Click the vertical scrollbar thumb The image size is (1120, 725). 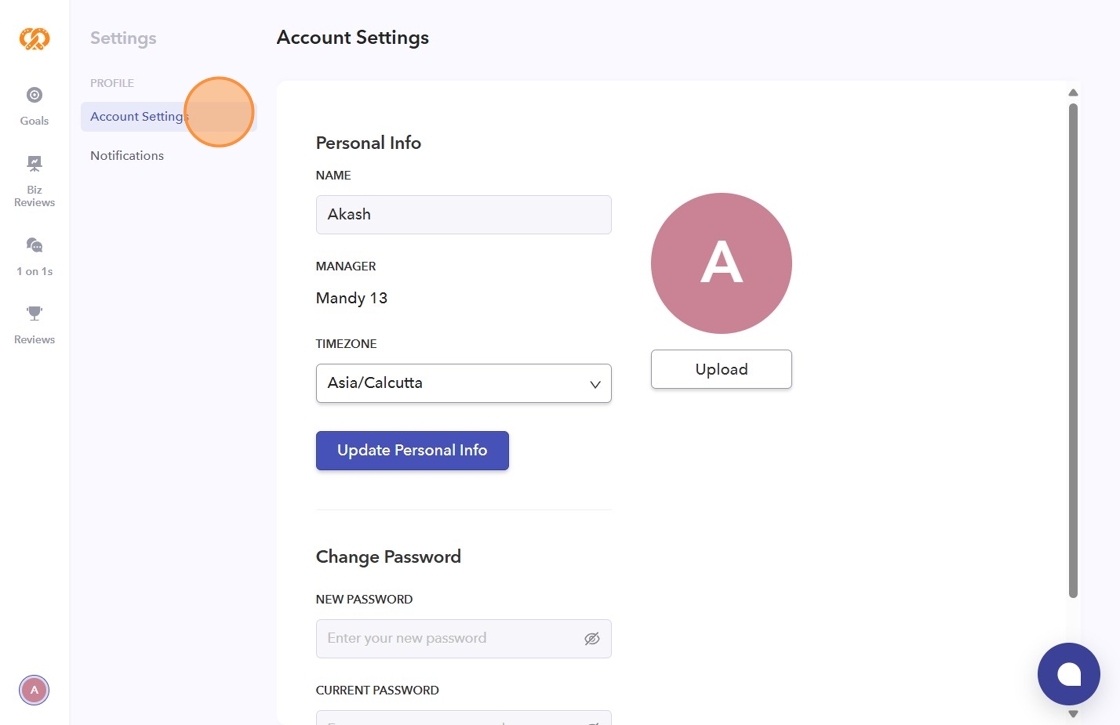coord(1073,350)
